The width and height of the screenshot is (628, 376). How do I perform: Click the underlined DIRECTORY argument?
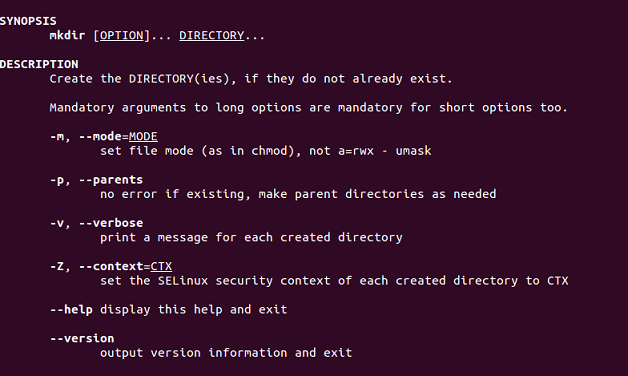[x=211, y=36]
